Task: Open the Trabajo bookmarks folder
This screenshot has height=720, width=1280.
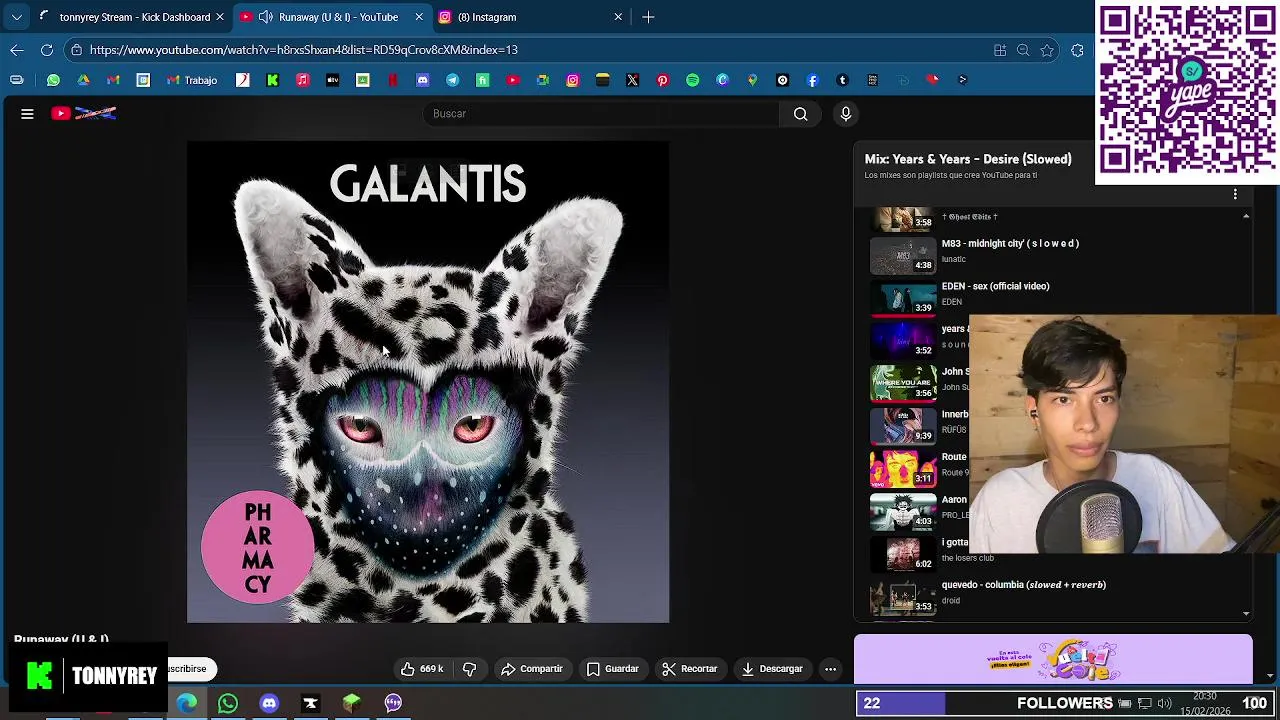Action: (x=192, y=80)
